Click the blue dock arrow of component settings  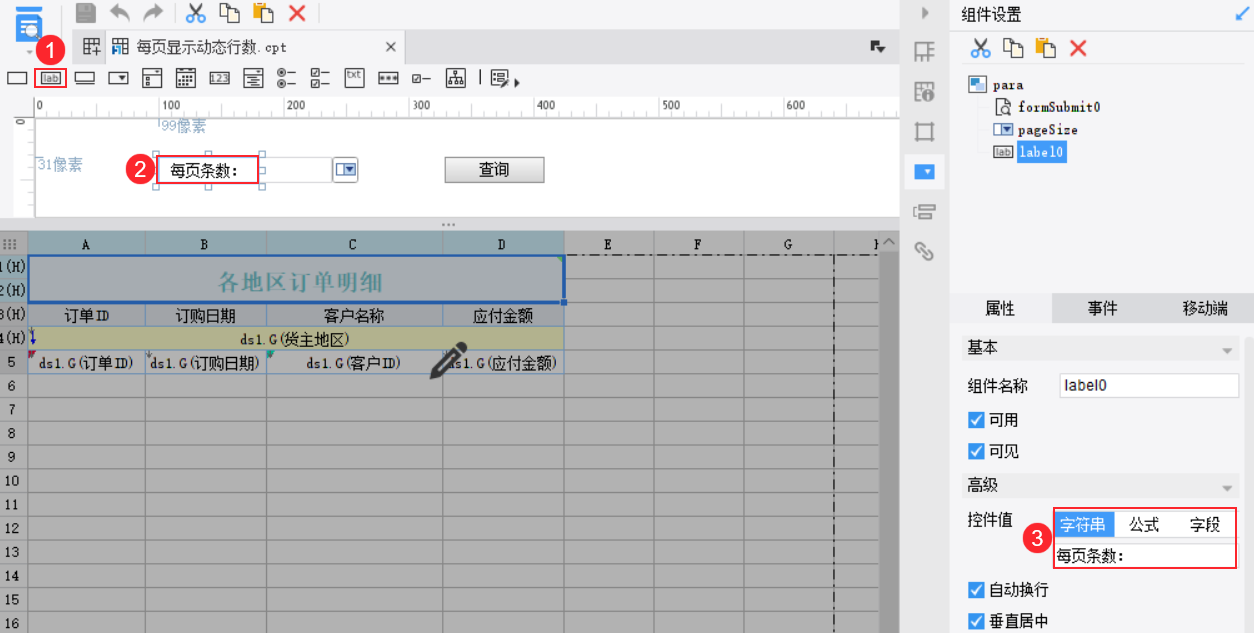coord(1242,14)
